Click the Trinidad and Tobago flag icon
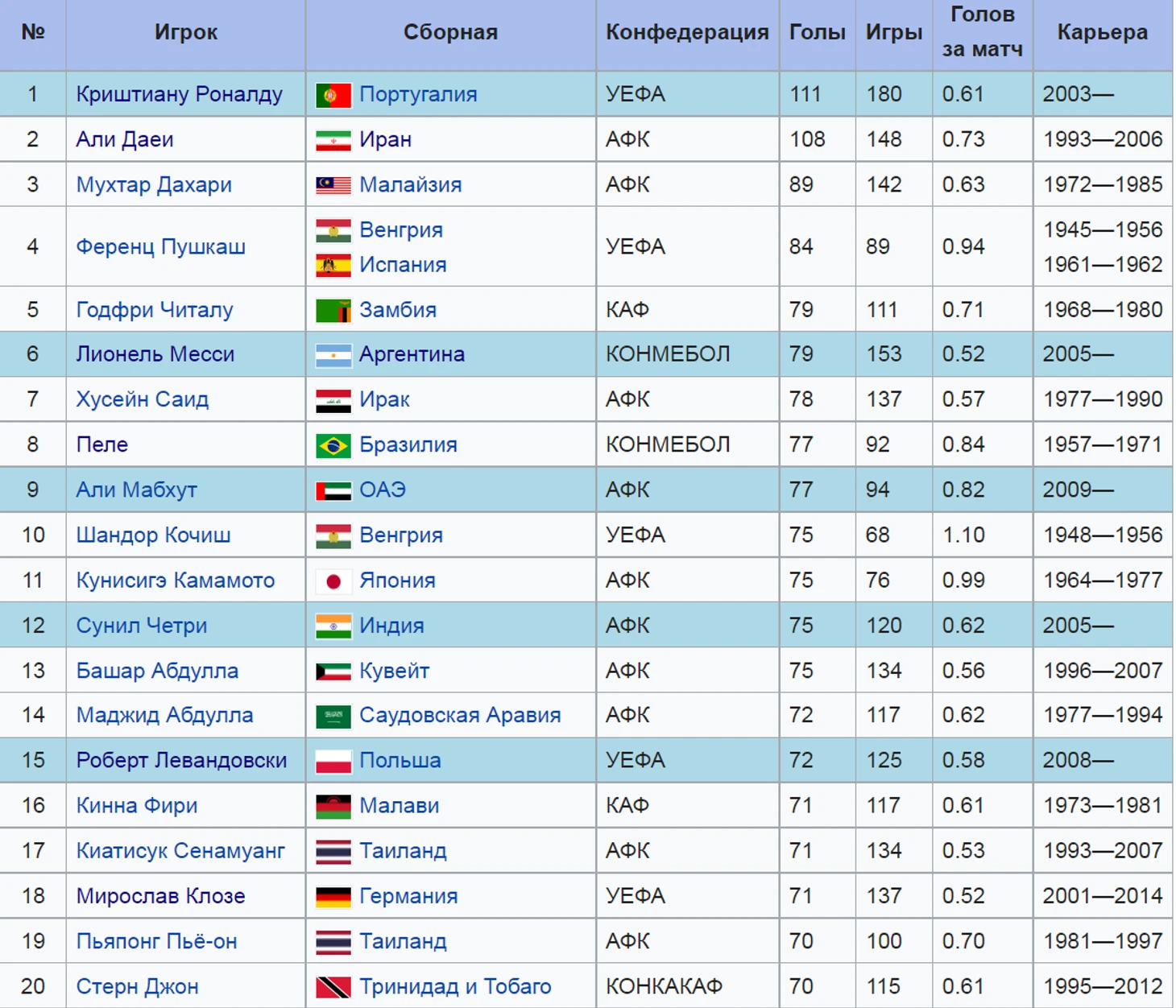This screenshot has width=1176, height=1008. click(x=333, y=987)
